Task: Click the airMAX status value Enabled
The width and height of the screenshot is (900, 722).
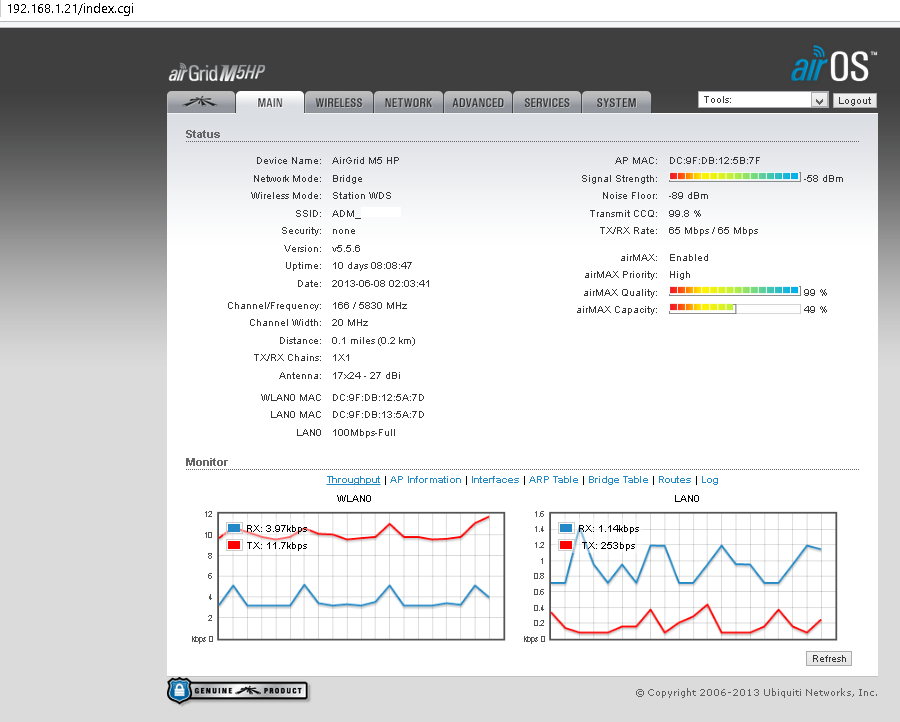Action: [x=689, y=258]
